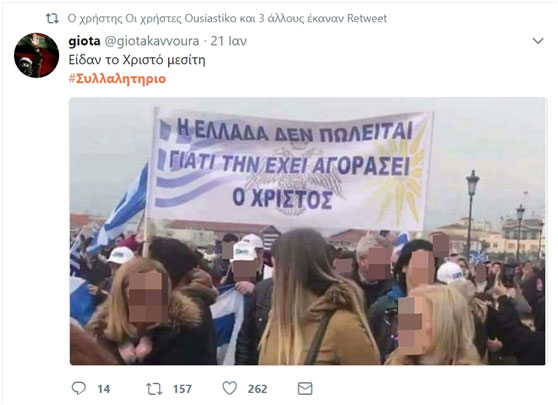Open giota's round profile avatar

coord(36,55)
